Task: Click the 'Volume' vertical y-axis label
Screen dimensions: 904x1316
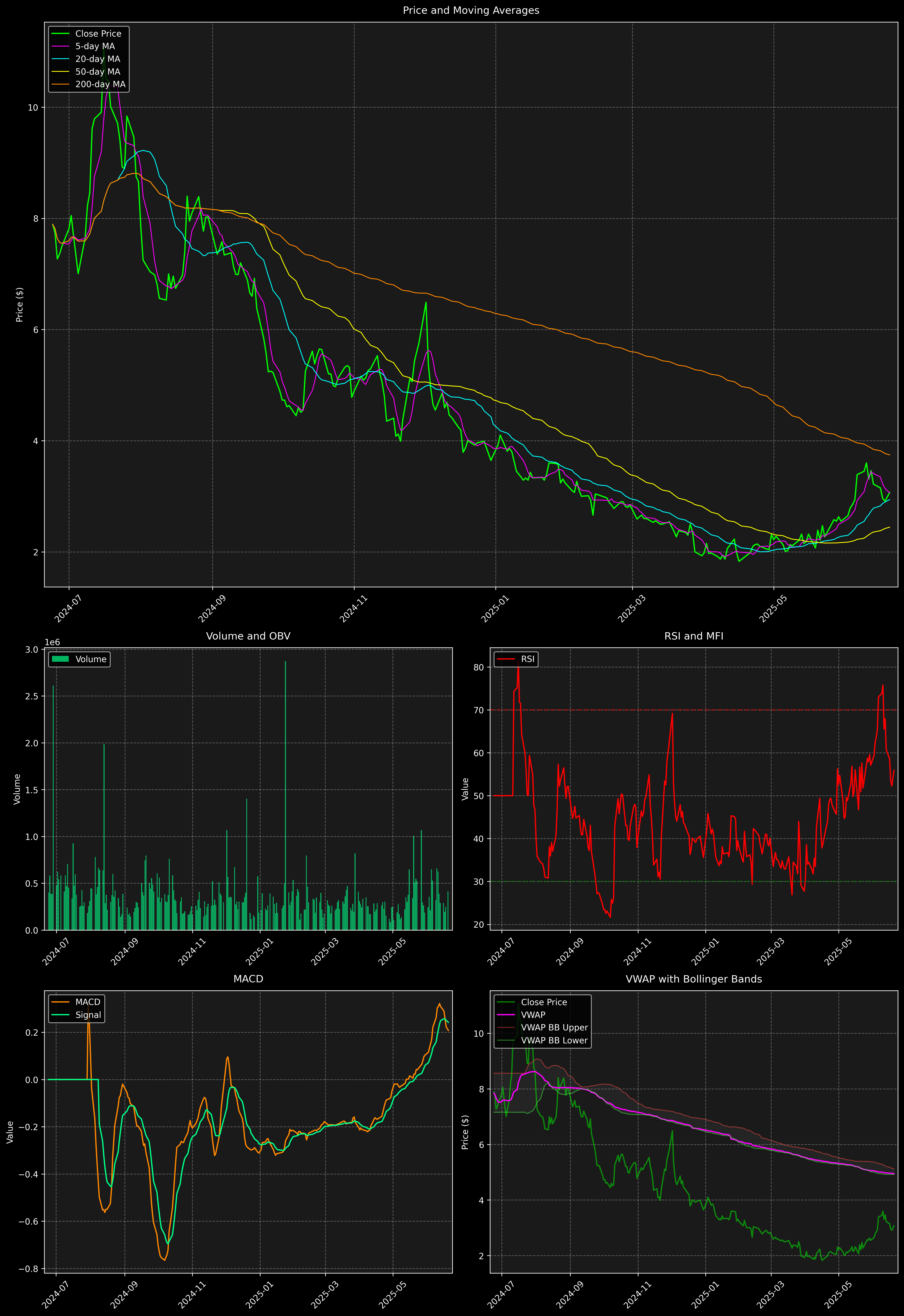Action: tap(17, 789)
